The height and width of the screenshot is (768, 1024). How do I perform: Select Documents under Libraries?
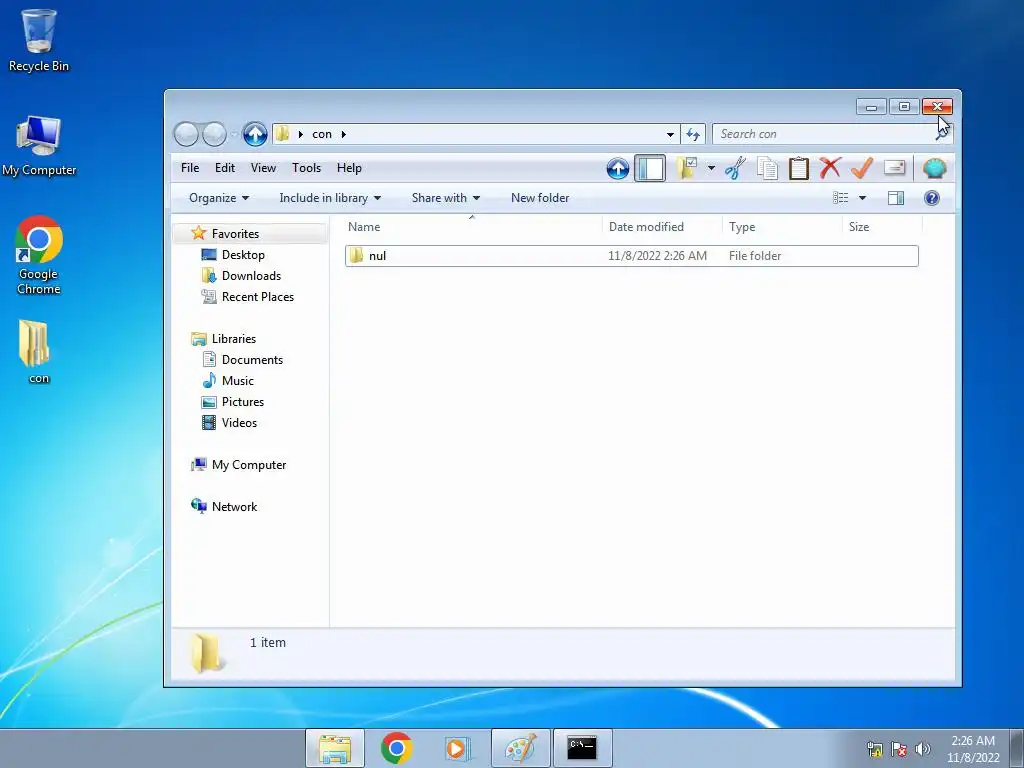[x=252, y=360]
